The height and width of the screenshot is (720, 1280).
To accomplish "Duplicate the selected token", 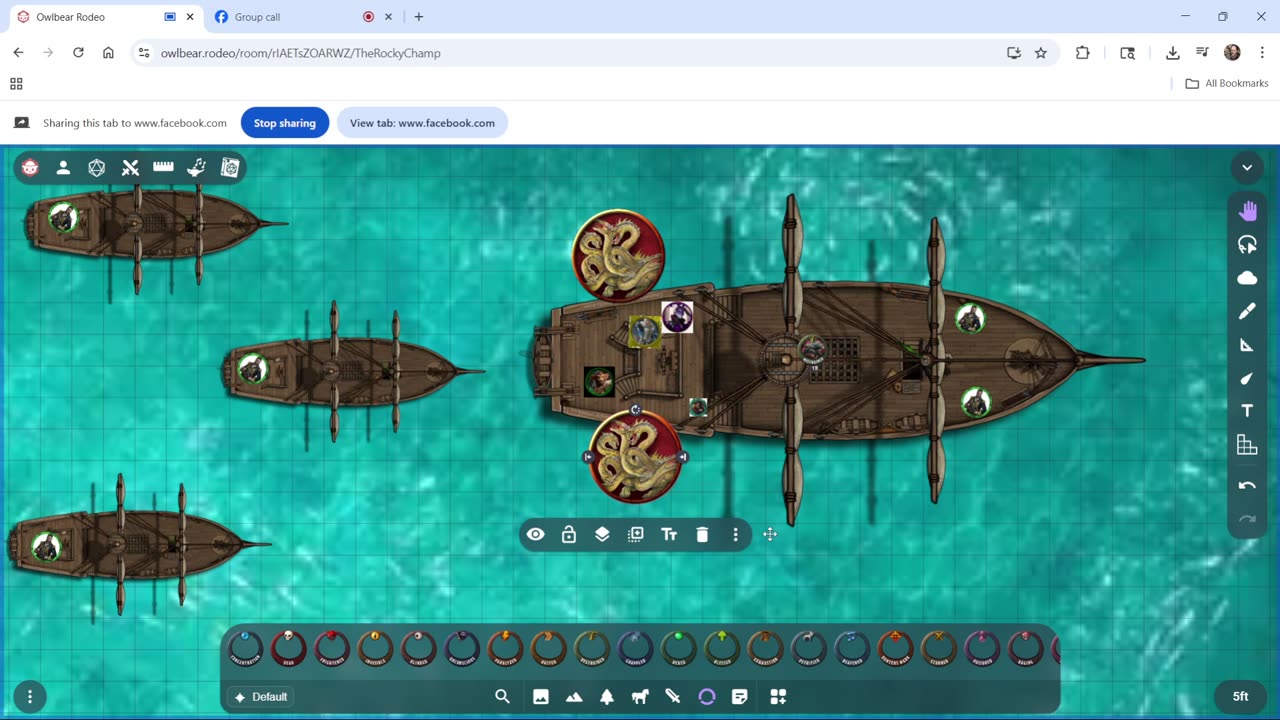I will coord(635,535).
